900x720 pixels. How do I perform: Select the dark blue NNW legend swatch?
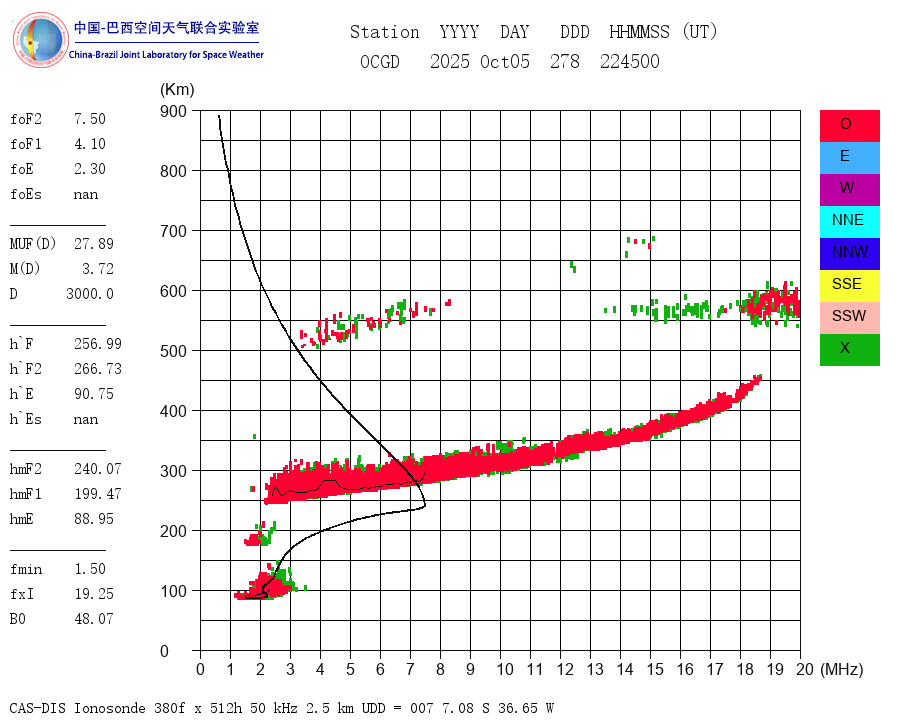click(849, 254)
